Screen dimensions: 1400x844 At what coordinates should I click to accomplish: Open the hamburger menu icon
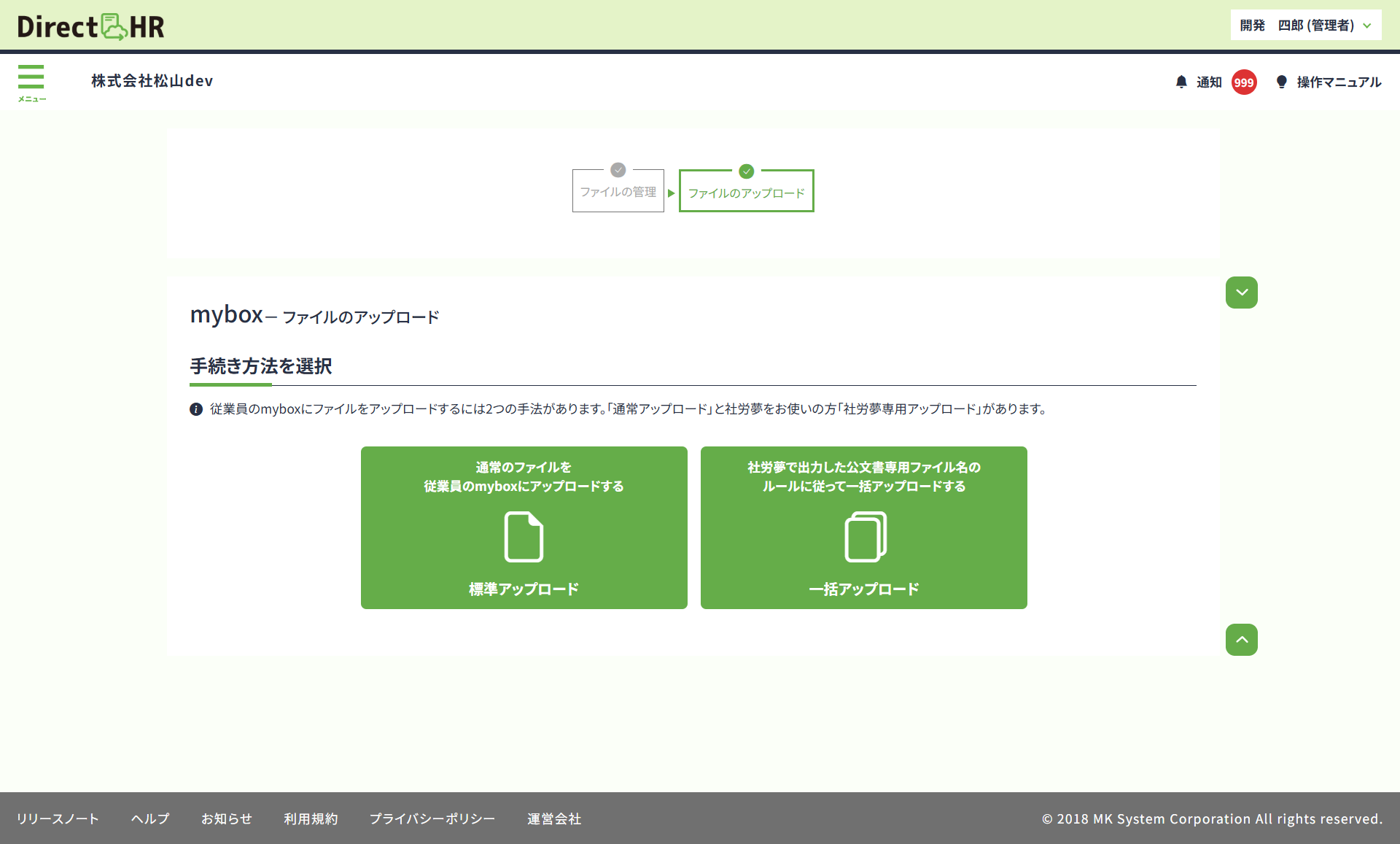(x=31, y=77)
